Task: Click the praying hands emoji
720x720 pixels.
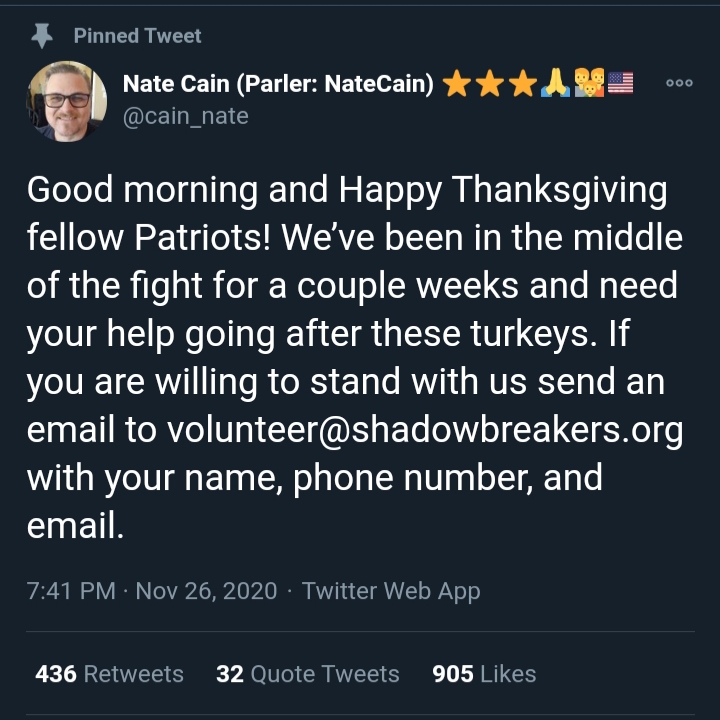Action: pyautogui.click(x=556, y=83)
